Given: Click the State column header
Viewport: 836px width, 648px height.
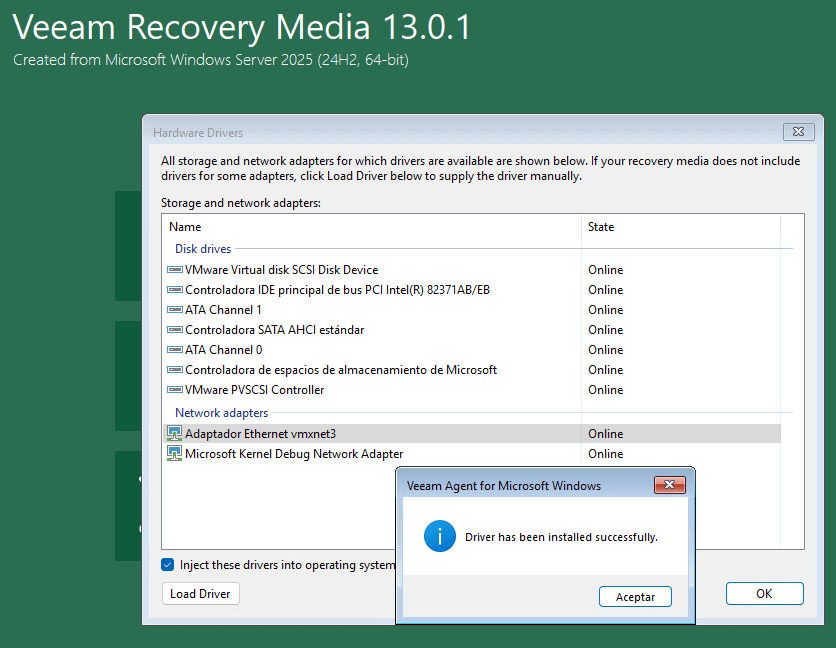Looking at the screenshot, I should point(601,227).
